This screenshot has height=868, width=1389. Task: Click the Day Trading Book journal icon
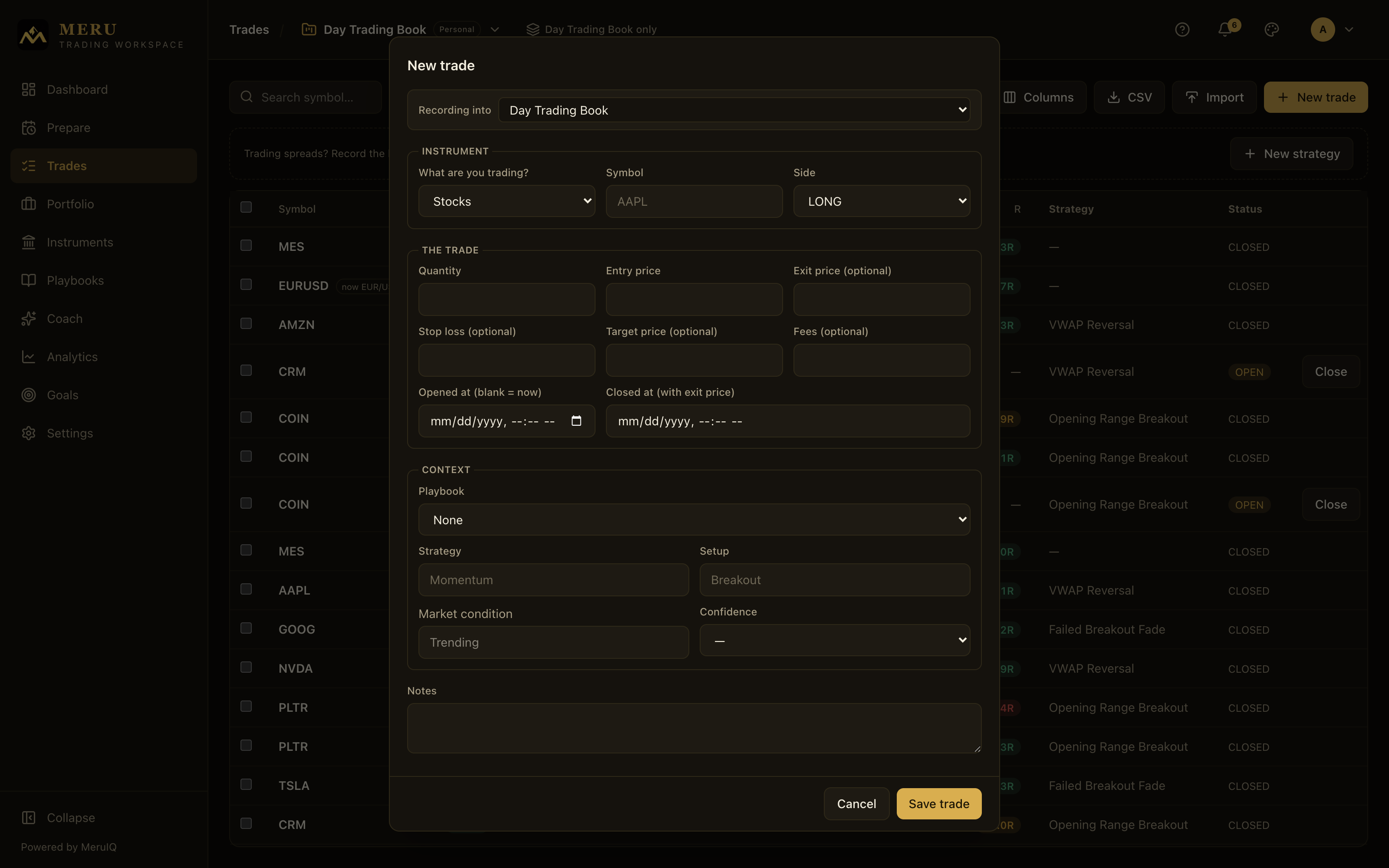pos(309,29)
